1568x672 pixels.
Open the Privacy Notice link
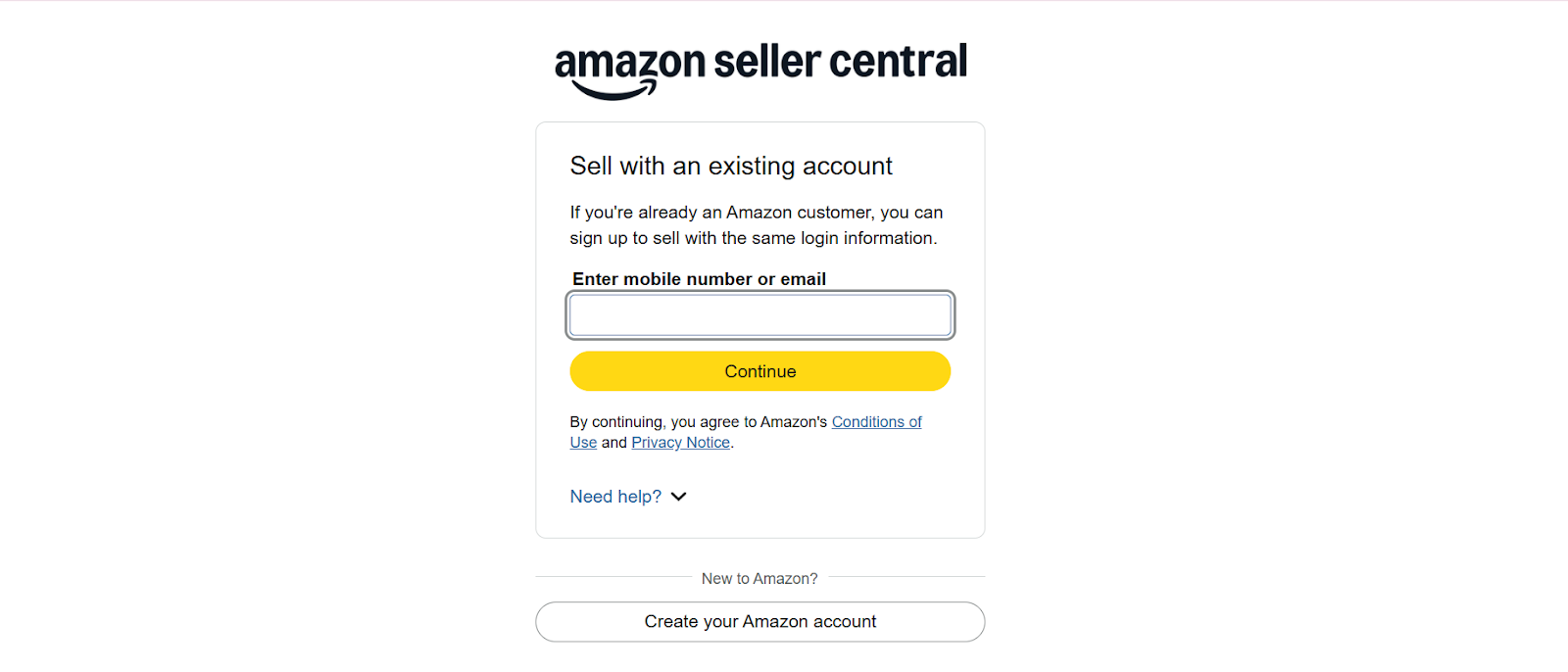click(680, 443)
